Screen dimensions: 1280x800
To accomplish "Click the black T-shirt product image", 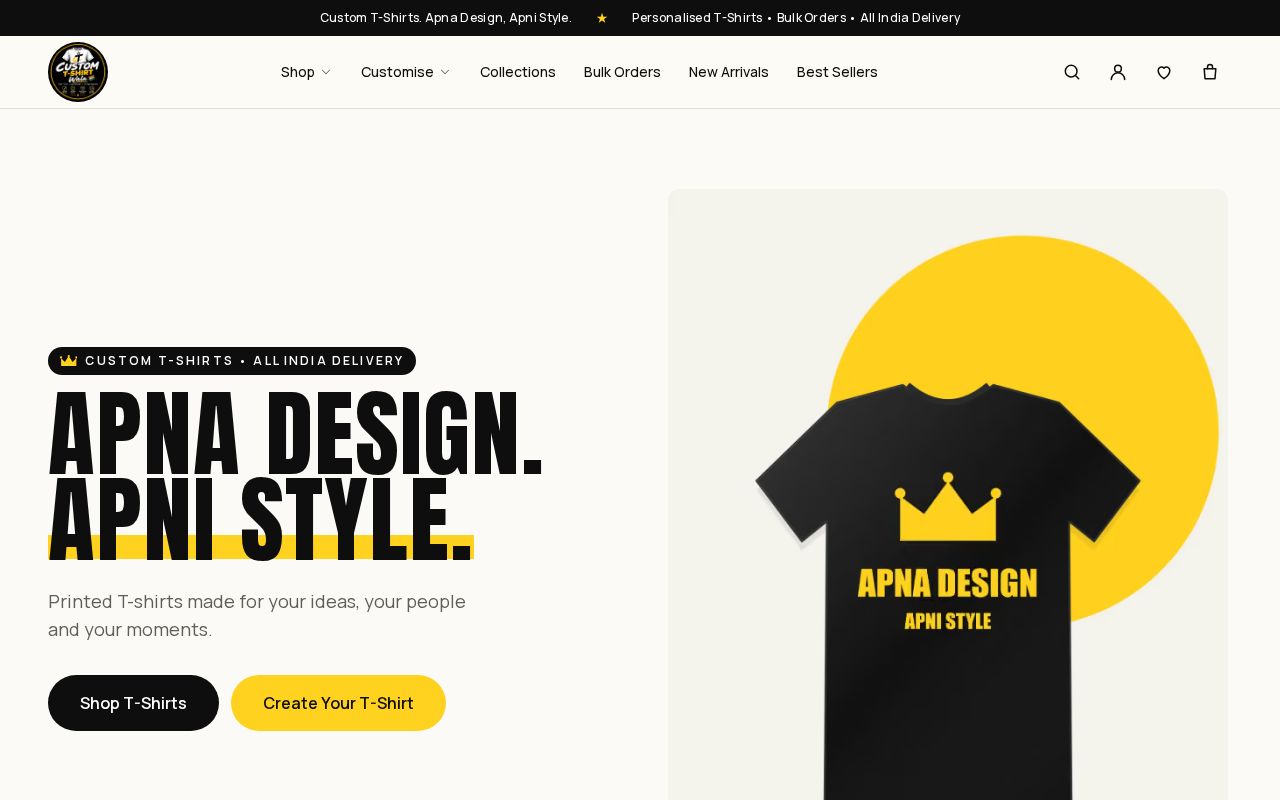I will tap(948, 590).
